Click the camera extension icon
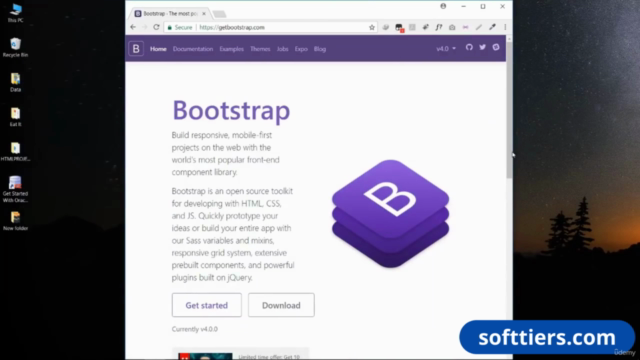Viewport: 640px width, 360px height. click(452, 27)
